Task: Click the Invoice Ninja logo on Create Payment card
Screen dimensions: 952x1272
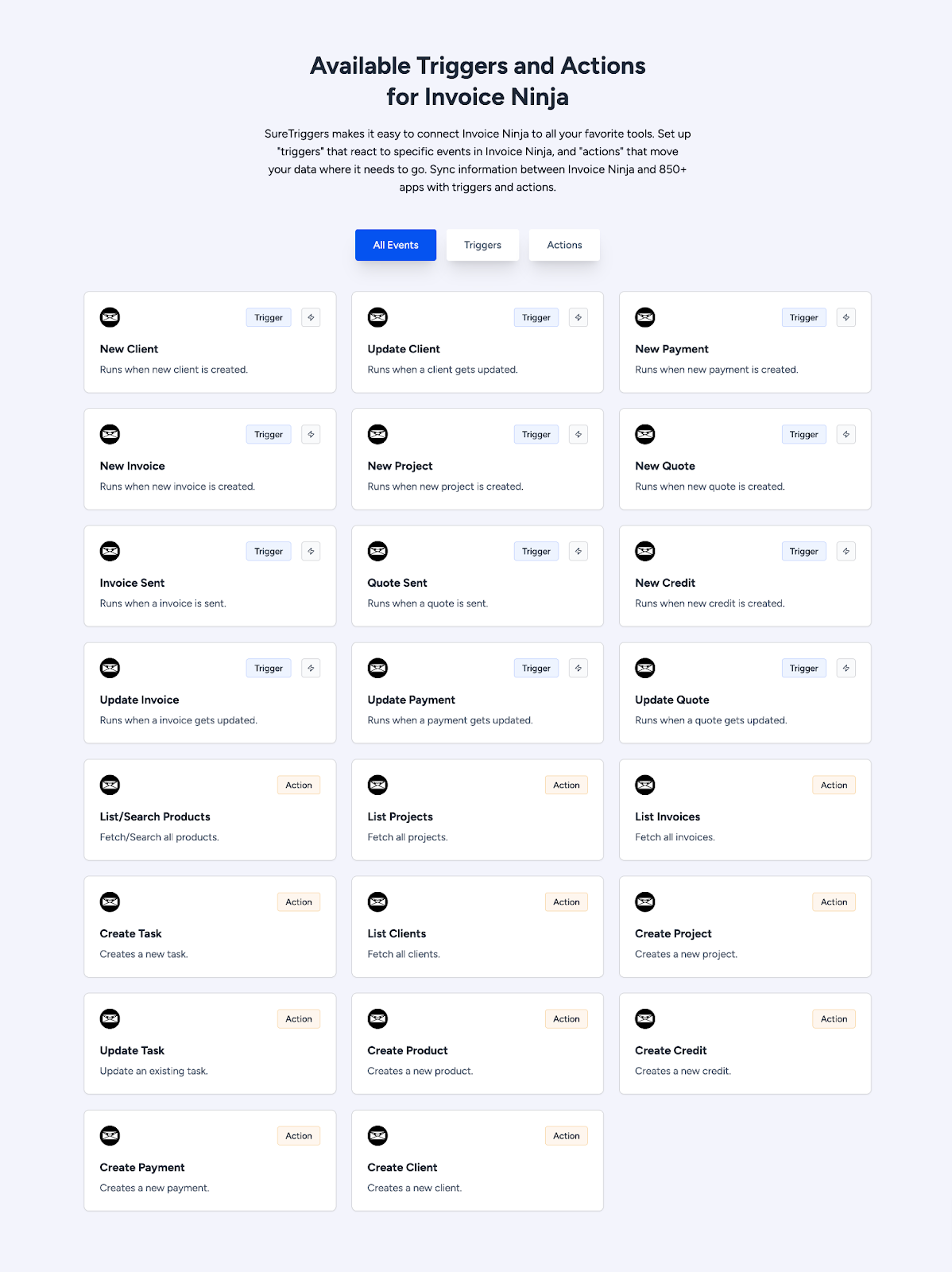Action: [110, 1135]
